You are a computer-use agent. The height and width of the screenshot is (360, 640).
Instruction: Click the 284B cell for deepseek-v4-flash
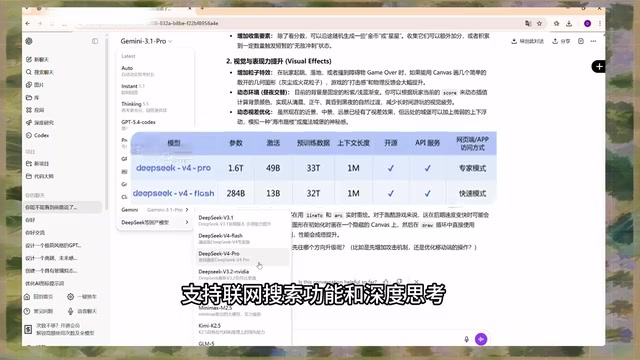click(x=236, y=193)
